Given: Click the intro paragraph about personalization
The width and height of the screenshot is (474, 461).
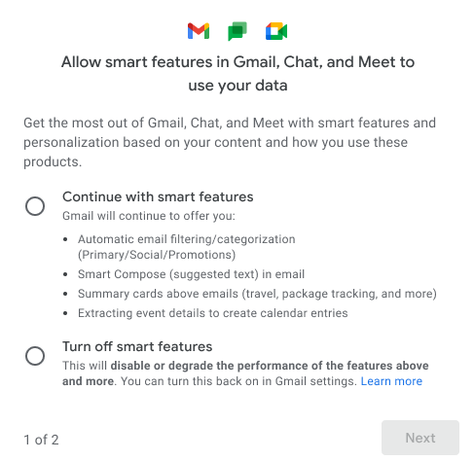Looking at the screenshot, I should pos(229,142).
